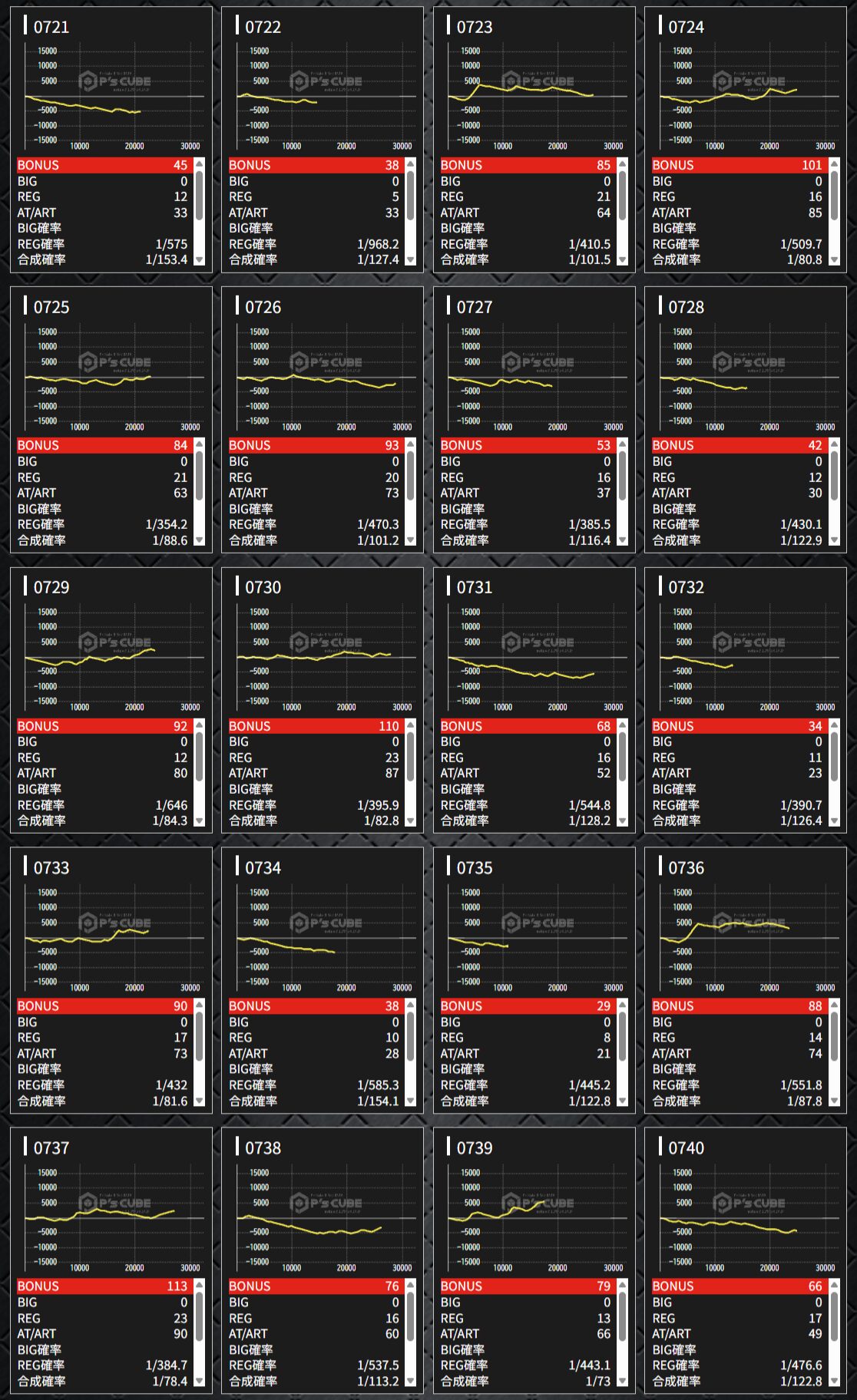Click scroll-up arrow in machine 0735 panel
Screen dimensions: 857x1400
(623, 1005)
